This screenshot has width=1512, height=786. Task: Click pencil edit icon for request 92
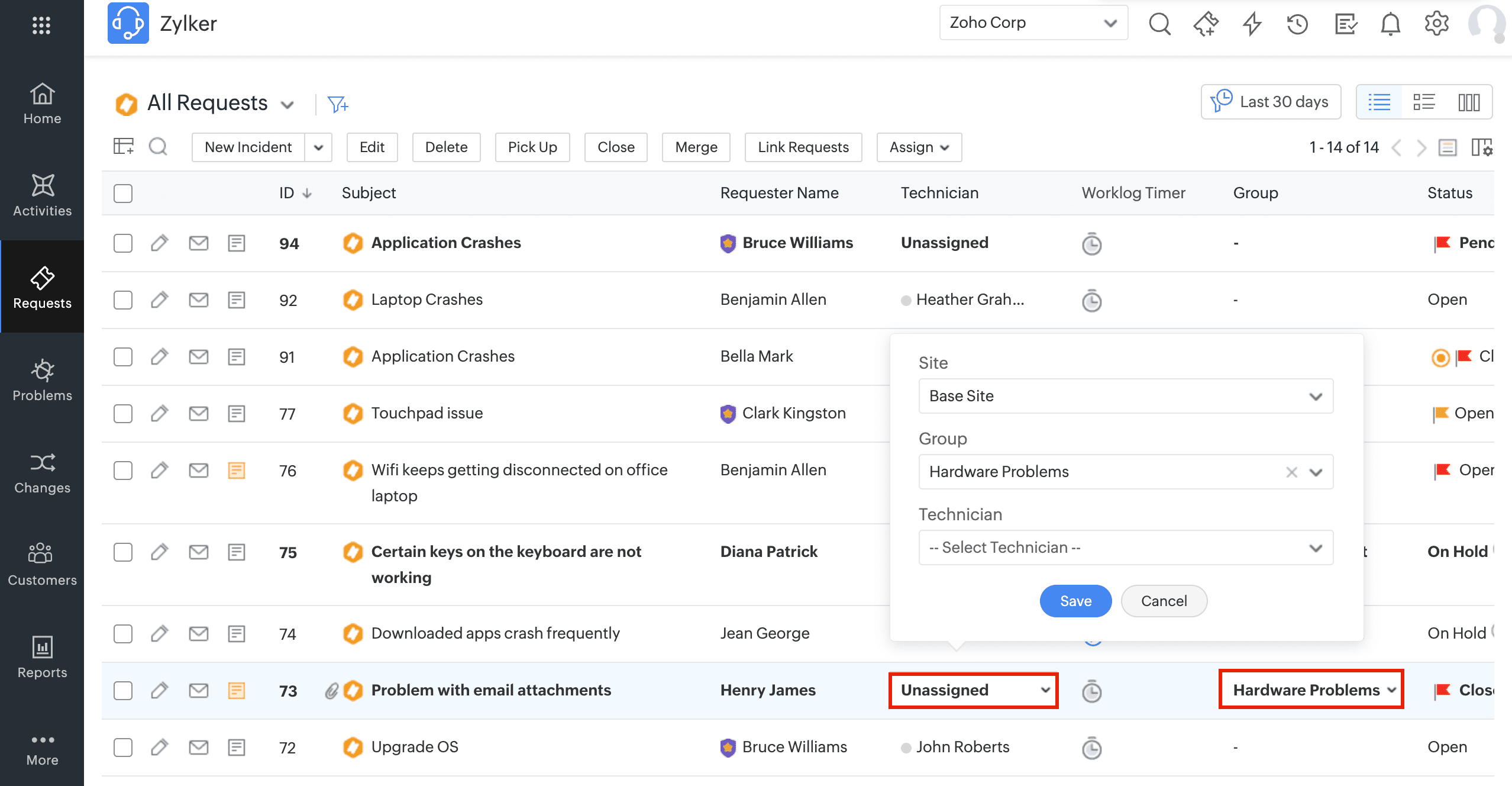click(159, 300)
